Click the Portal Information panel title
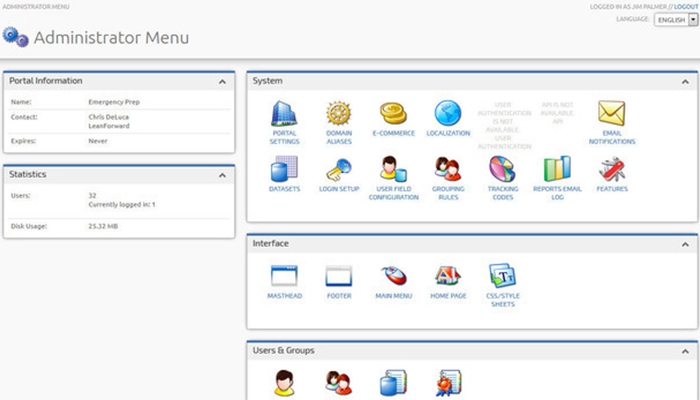The image size is (700, 400). point(46,81)
